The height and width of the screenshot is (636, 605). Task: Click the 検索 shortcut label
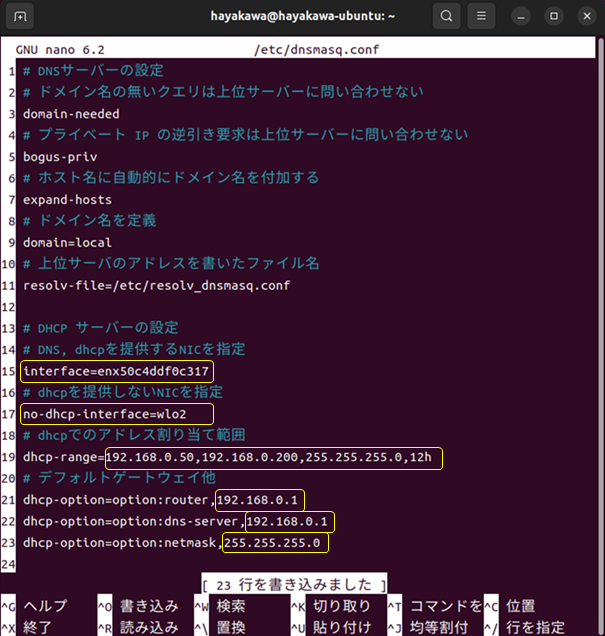231,606
